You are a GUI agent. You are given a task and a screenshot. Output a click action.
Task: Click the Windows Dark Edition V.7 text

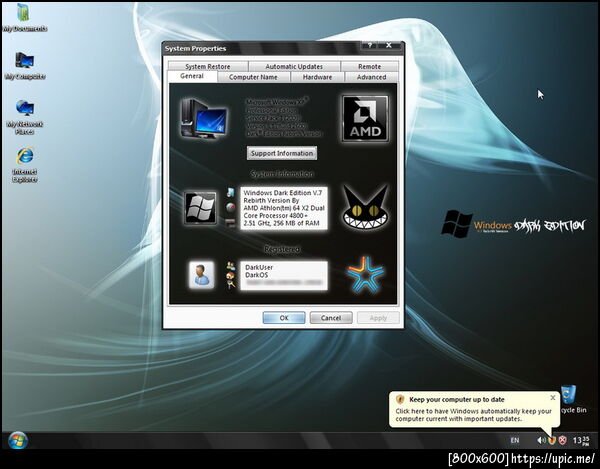click(283, 193)
